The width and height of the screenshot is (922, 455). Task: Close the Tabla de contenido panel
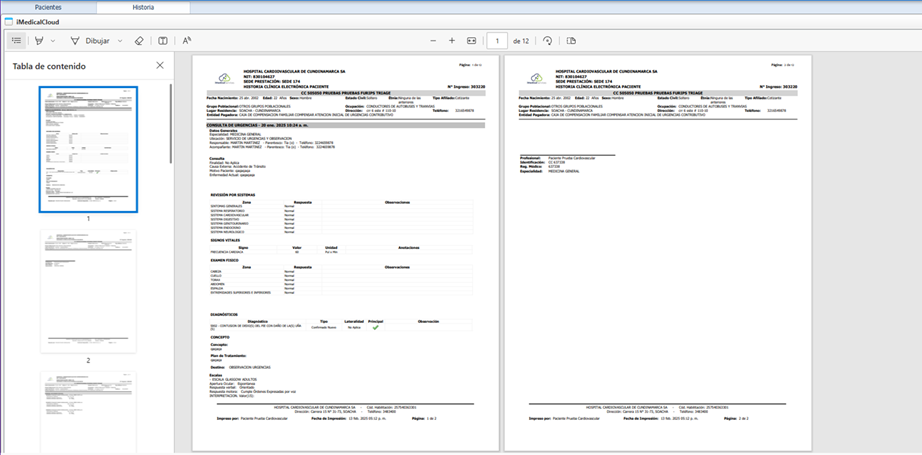click(160, 66)
